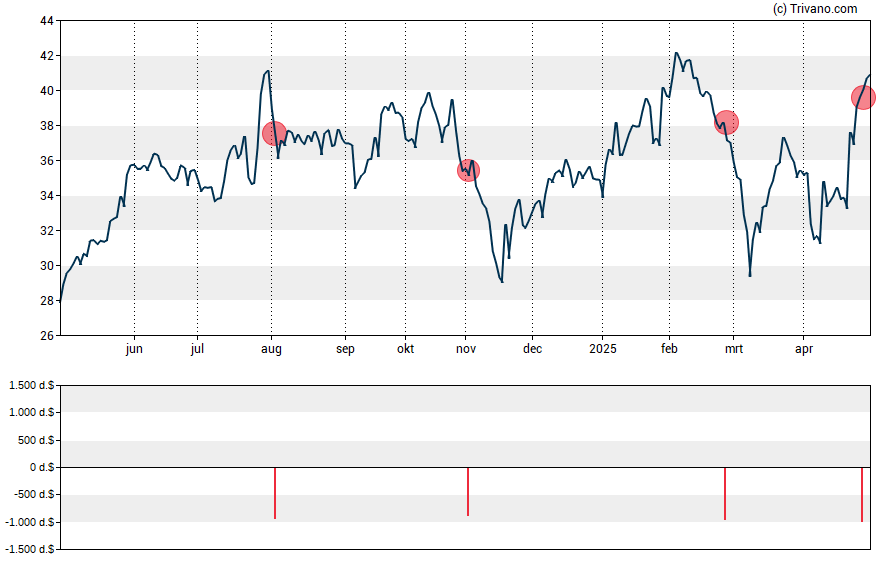Click the 'mrt' axis label

click(734, 349)
